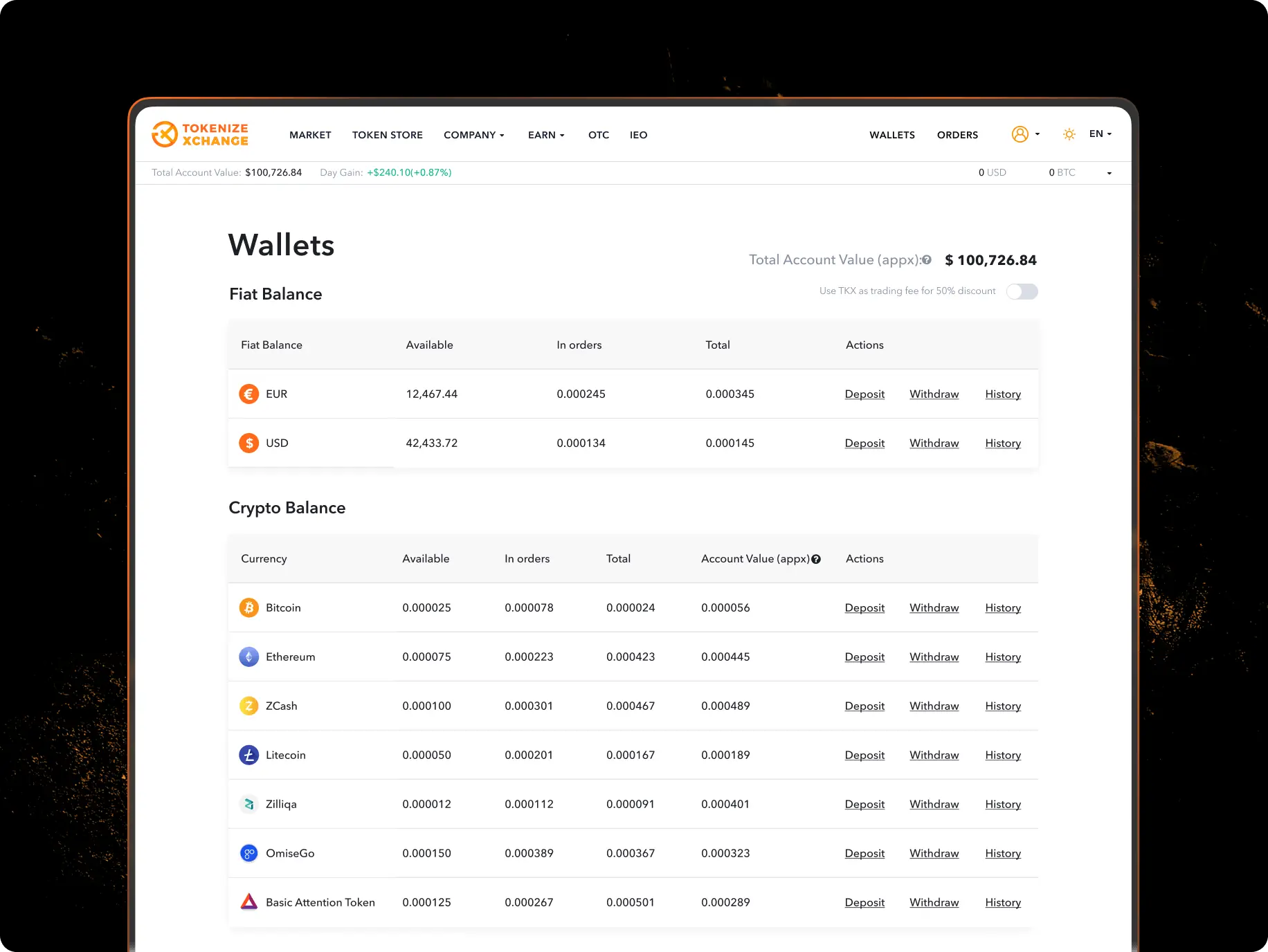Click the OmiseGo coin icon

[x=248, y=853]
